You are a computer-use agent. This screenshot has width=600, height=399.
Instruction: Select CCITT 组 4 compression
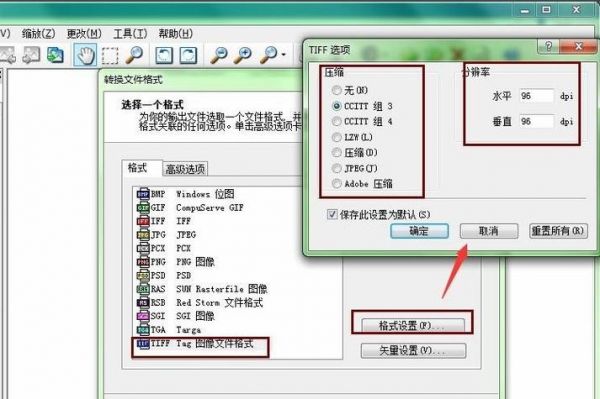[336, 122]
